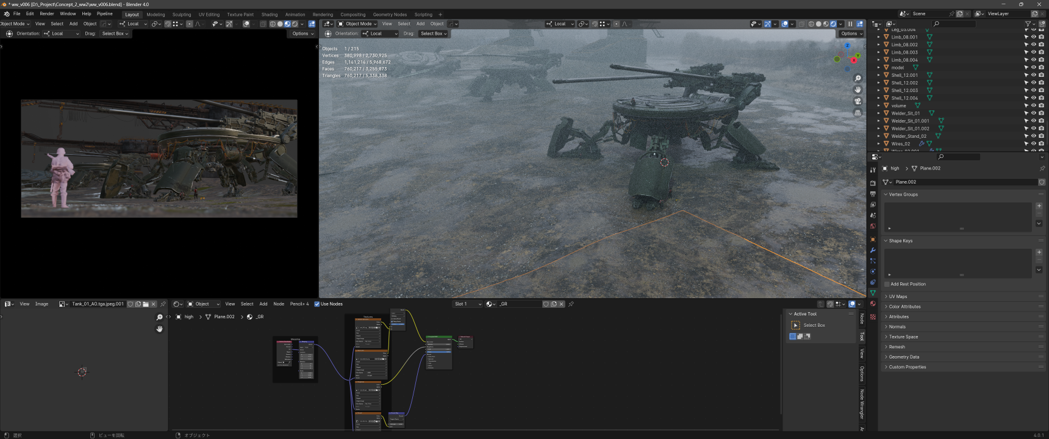The width and height of the screenshot is (1049, 439).
Task: Open the Render menu
Action: tap(47, 13)
